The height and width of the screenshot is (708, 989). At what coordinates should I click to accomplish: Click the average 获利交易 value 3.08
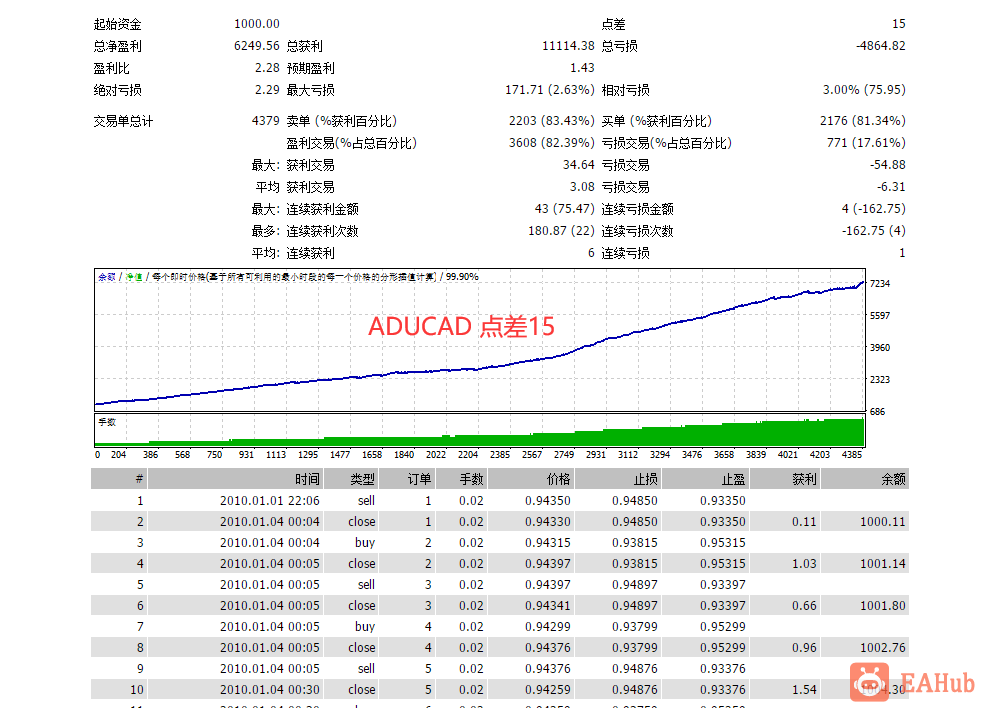[x=582, y=187]
